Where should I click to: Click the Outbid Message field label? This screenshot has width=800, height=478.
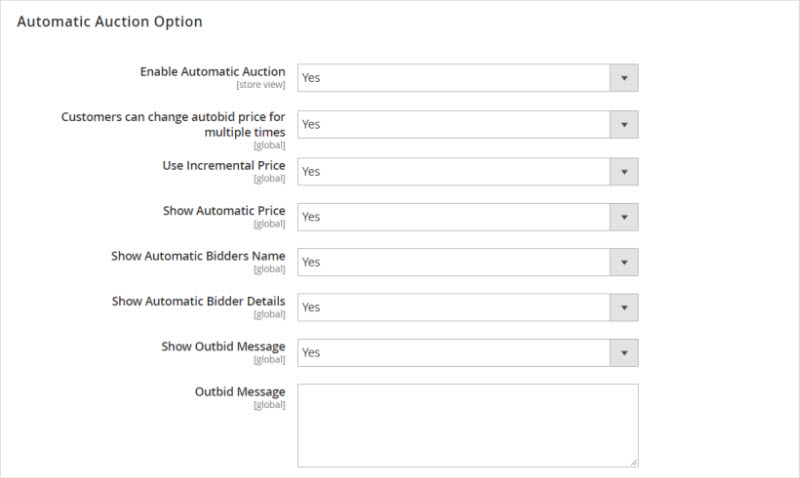click(239, 391)
